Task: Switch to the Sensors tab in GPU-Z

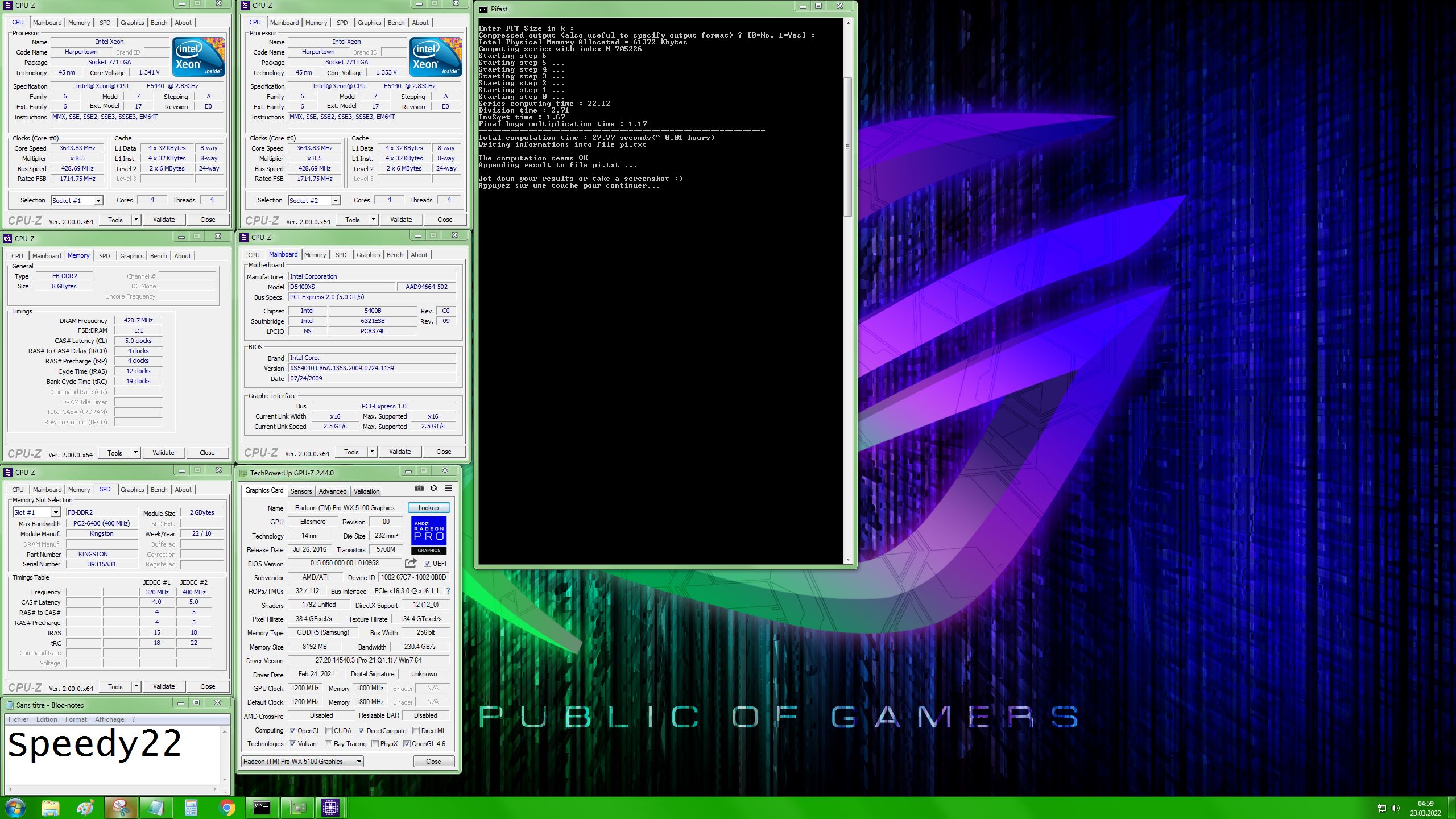Action: coord(301,491)
